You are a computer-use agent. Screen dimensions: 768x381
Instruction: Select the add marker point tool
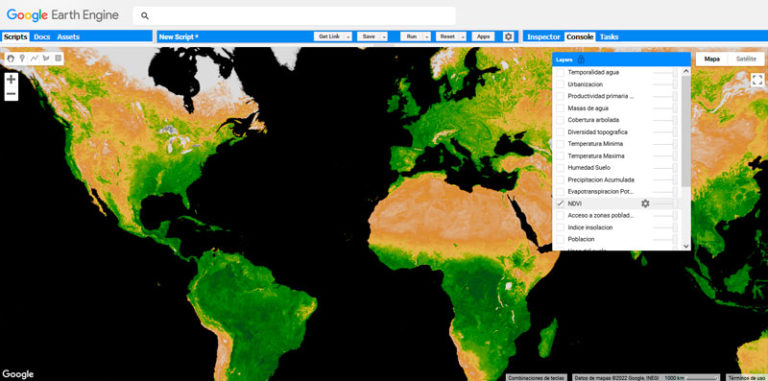[22, 58]
